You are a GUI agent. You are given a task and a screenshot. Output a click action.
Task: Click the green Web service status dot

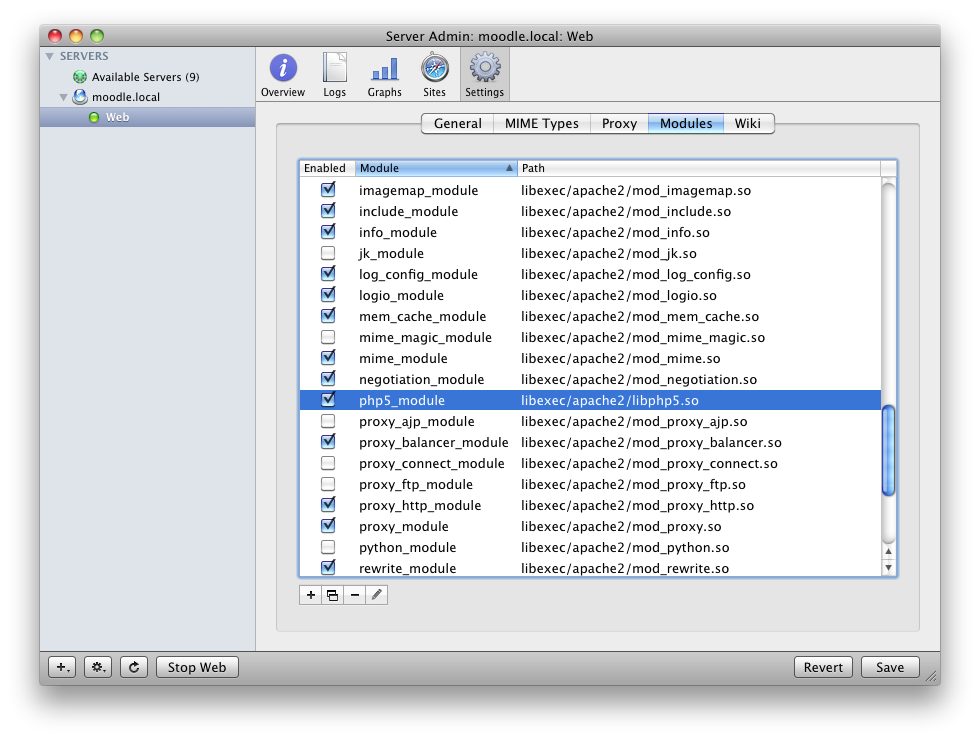pos(94,118)
